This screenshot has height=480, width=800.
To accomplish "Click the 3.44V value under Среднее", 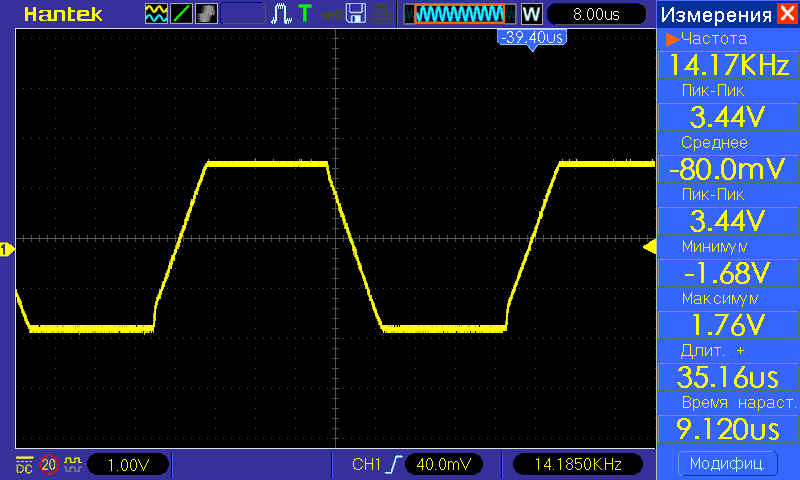I will pyautogui.click(x=728, y=221).
